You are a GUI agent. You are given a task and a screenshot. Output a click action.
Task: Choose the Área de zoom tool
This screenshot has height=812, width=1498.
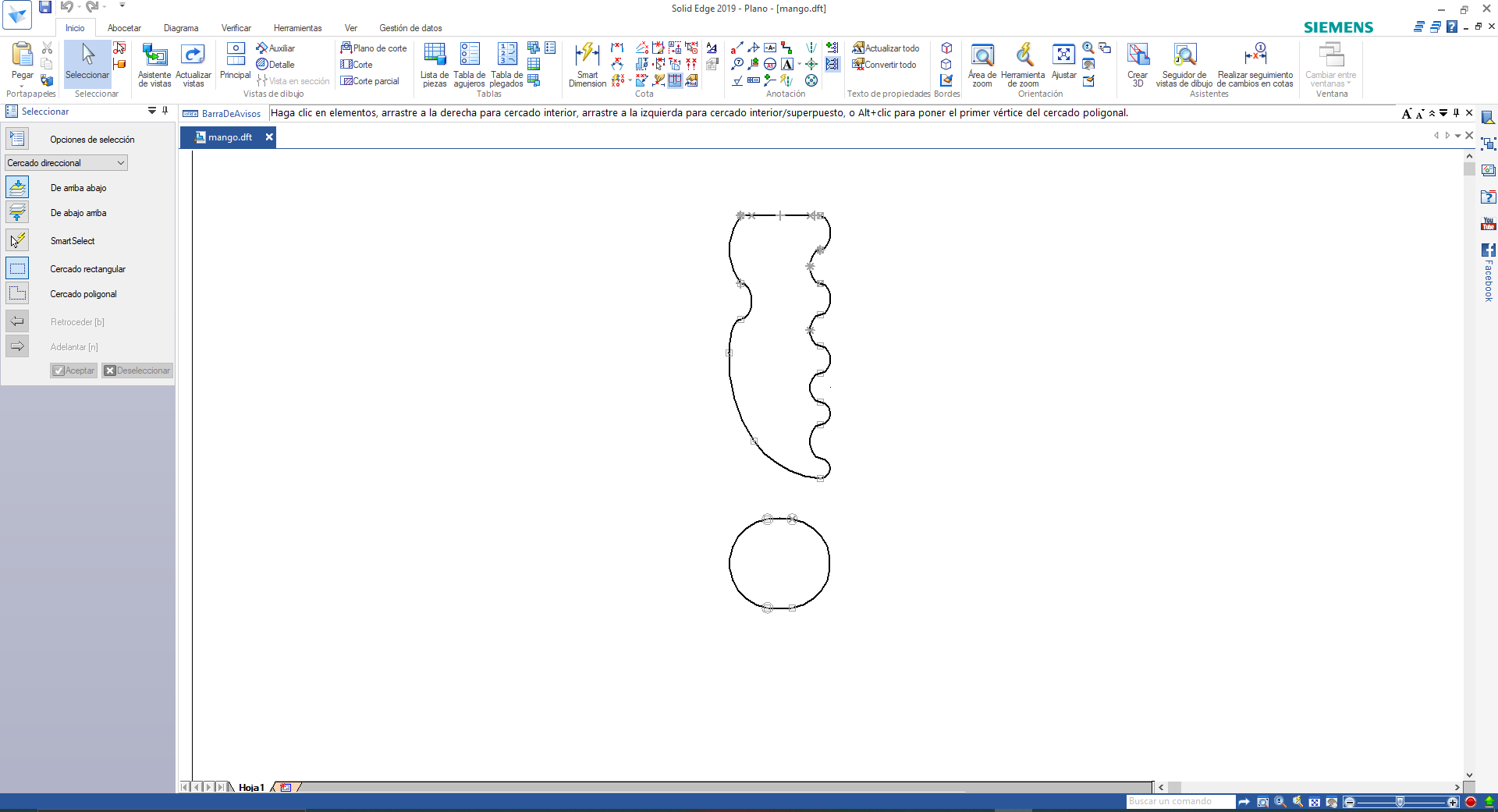tap(982, 66)
